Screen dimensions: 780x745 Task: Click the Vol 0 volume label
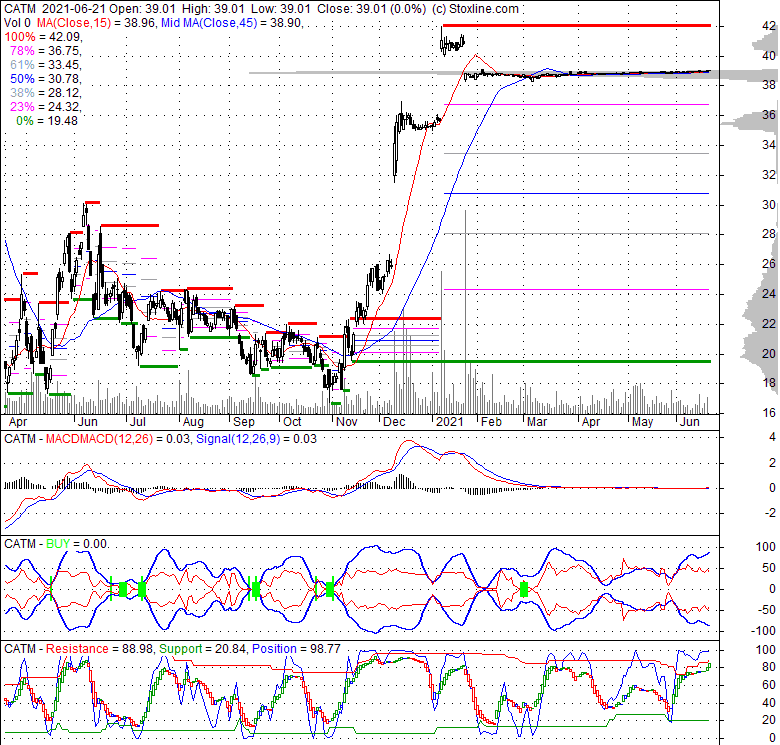[17, 23]
